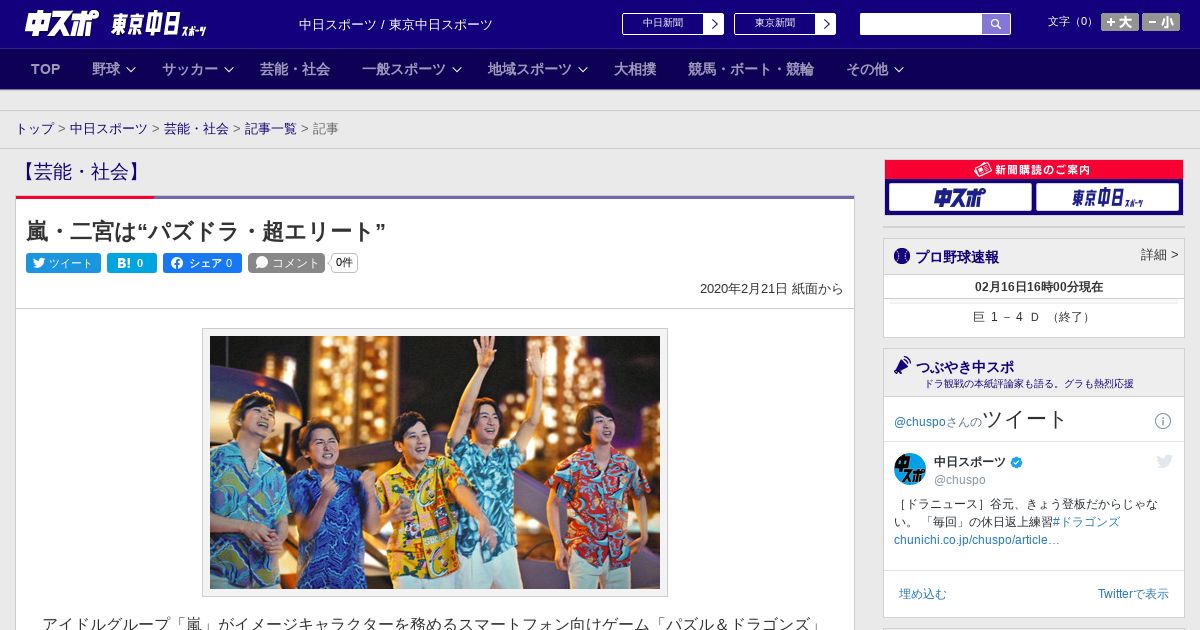Click the 新聞購読のご案内 header
The image size is (1200, 630).
[x=1033, y=170]
